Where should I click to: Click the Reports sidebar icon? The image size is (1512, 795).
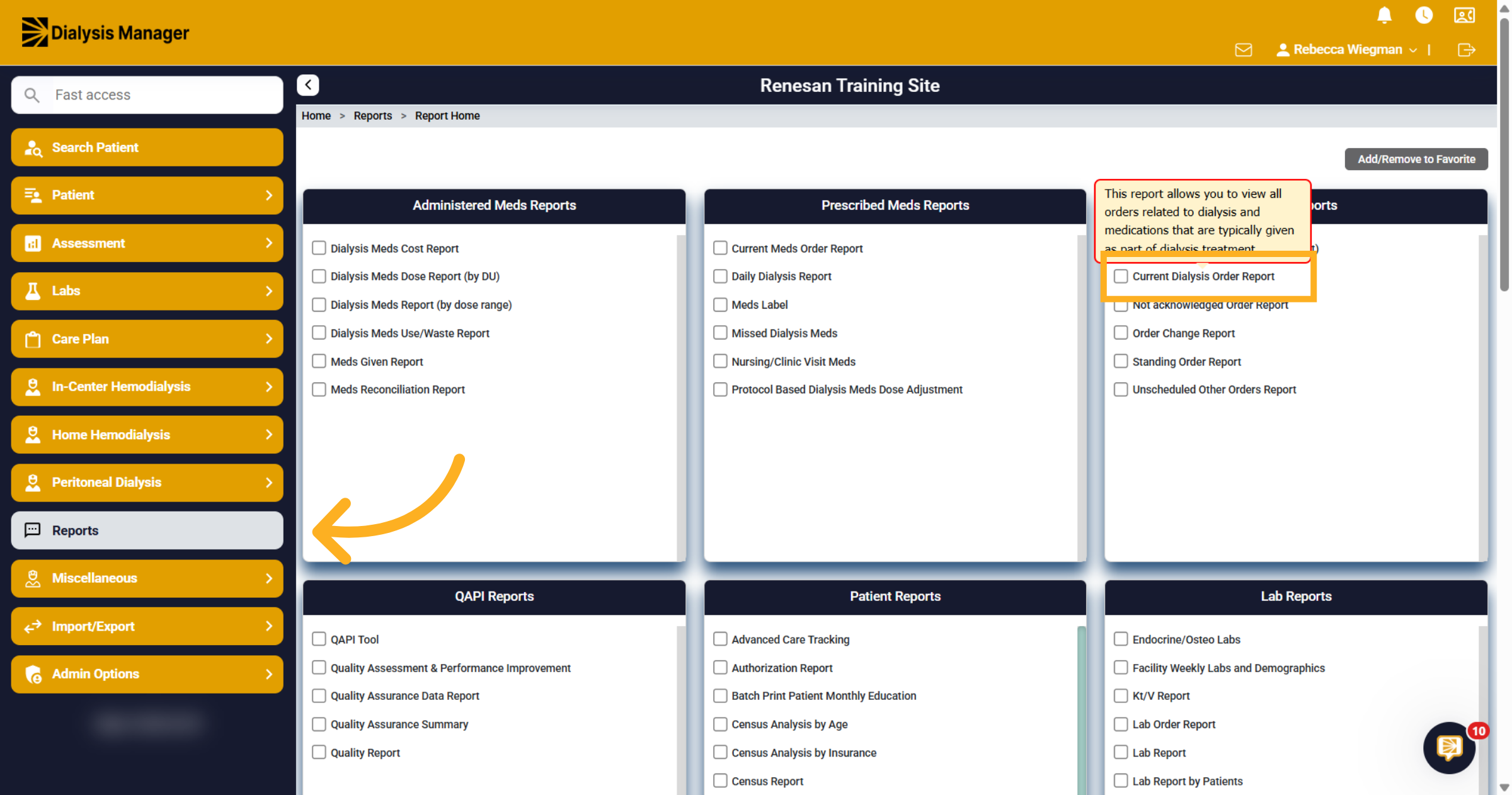point(33,530)
